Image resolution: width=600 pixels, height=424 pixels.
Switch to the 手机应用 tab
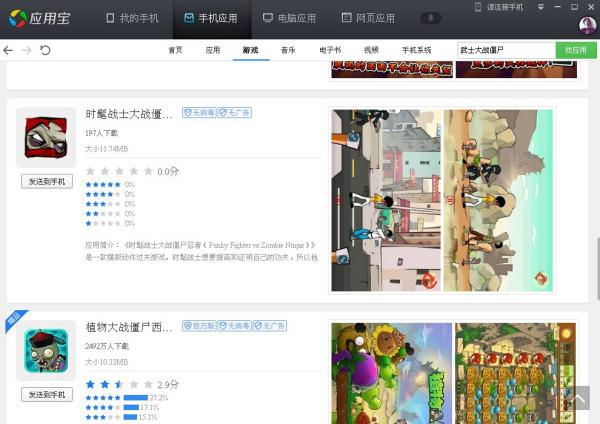coord(211,18)
